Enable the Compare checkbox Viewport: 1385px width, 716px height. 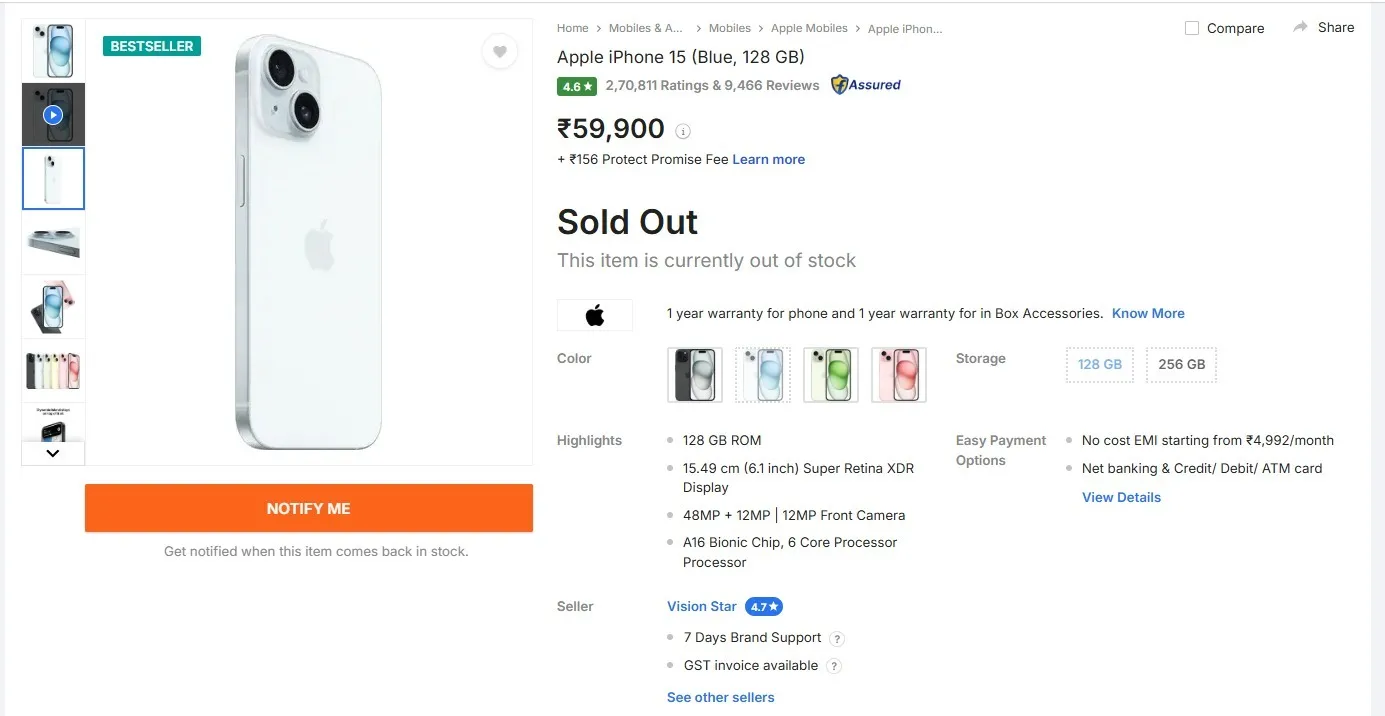pyautogui.click(x=1192, y=28)
